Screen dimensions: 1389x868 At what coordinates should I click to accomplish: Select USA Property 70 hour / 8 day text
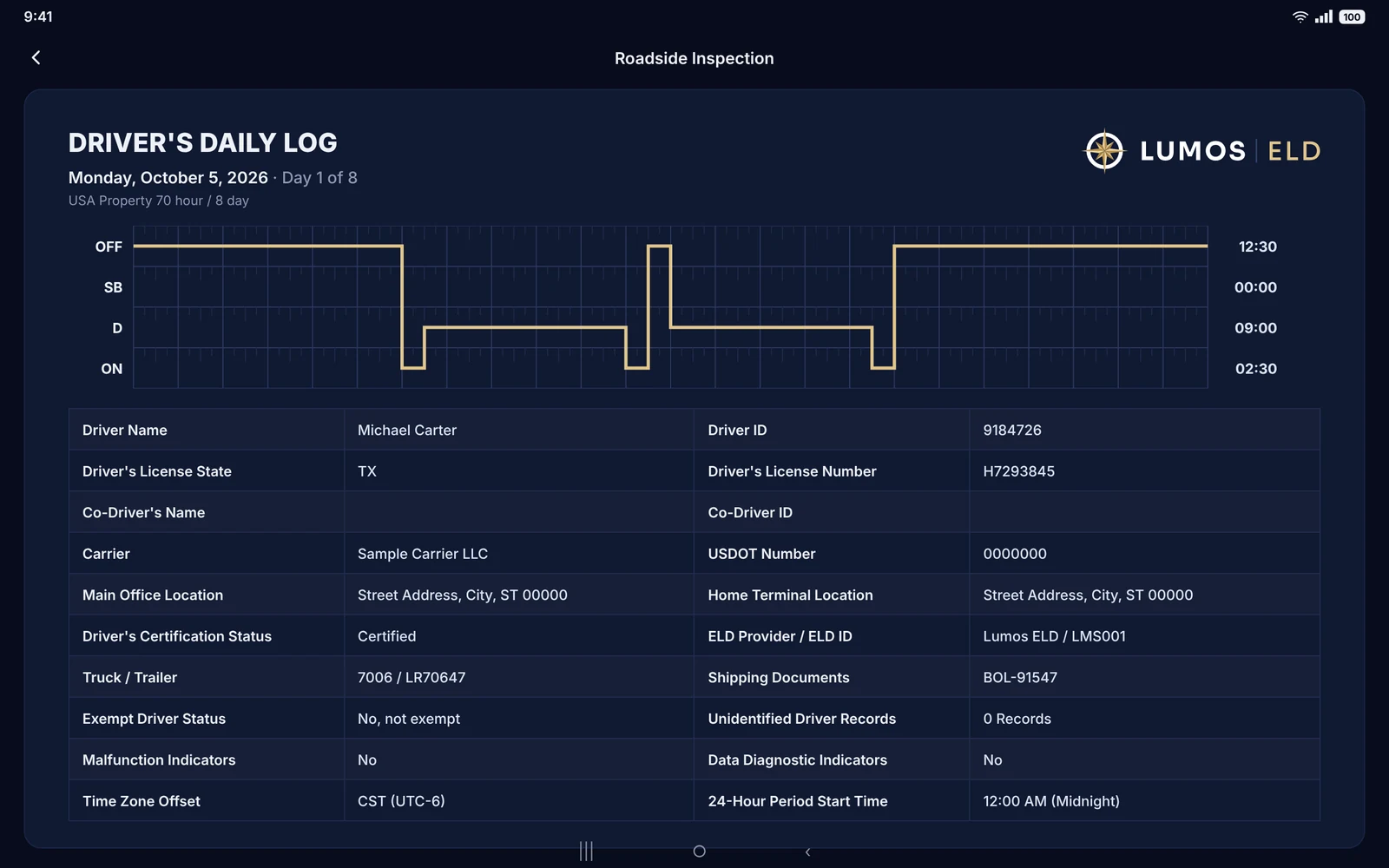(159, 201)
